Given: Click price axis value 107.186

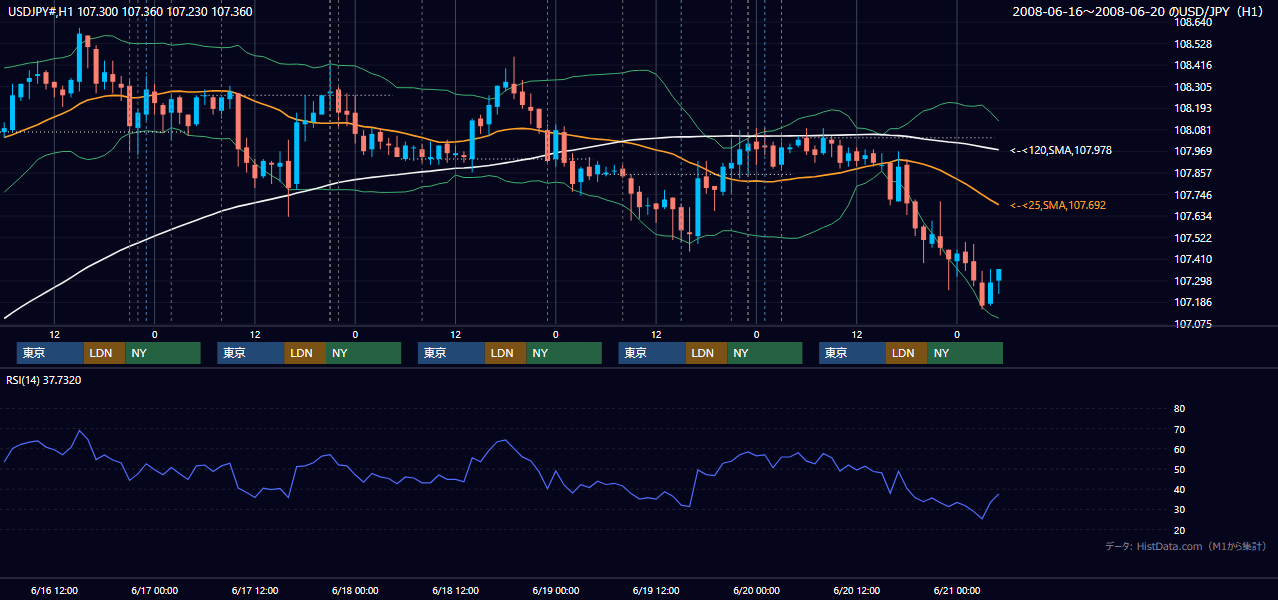Looking at the screenshot, I should [x=1193, y=302].
